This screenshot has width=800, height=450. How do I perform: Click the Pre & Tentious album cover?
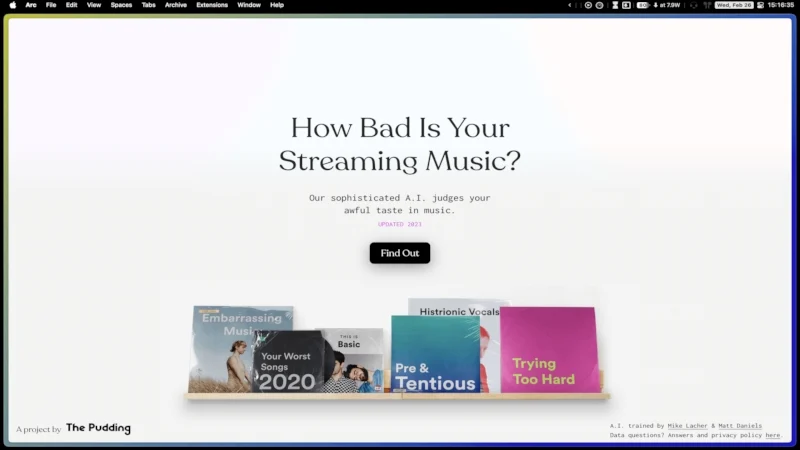(434, 355)
